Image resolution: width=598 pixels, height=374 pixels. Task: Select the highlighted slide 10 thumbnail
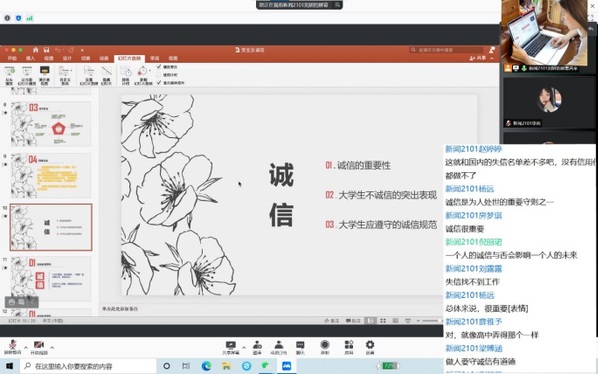(x=51, y=227)
